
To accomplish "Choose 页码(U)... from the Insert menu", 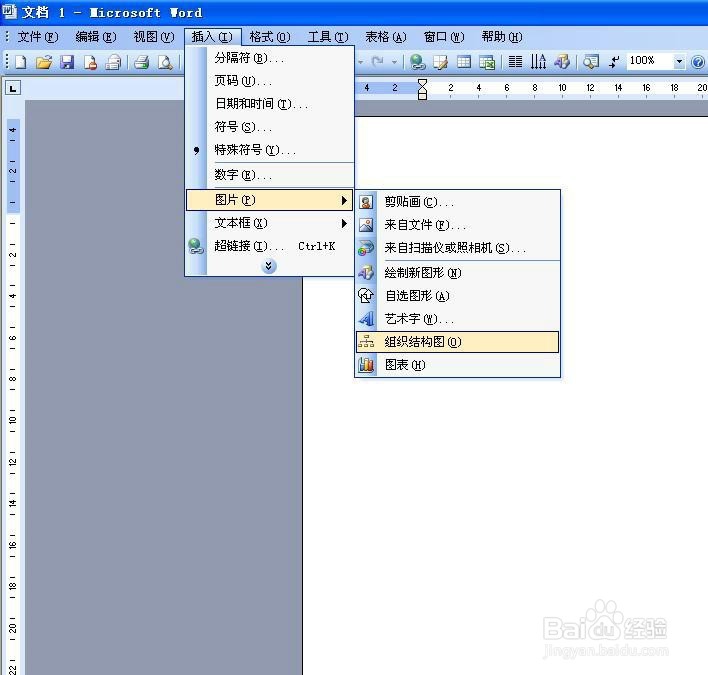I will tap(270, 81).
